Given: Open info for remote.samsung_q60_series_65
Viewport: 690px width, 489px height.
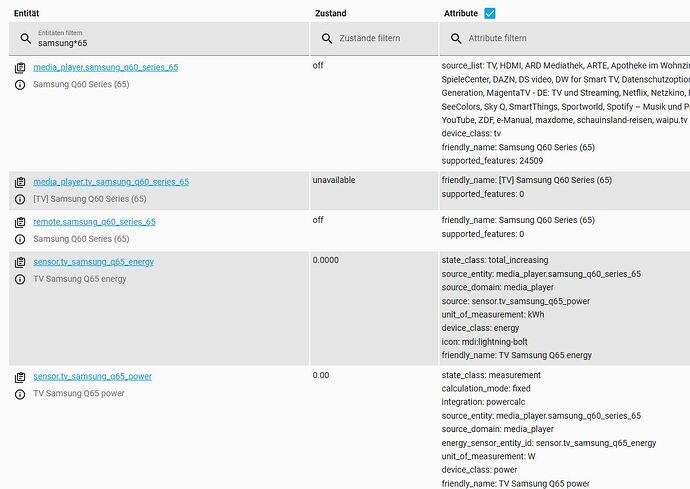Looking at the screenshot, I should click(20, 239).
